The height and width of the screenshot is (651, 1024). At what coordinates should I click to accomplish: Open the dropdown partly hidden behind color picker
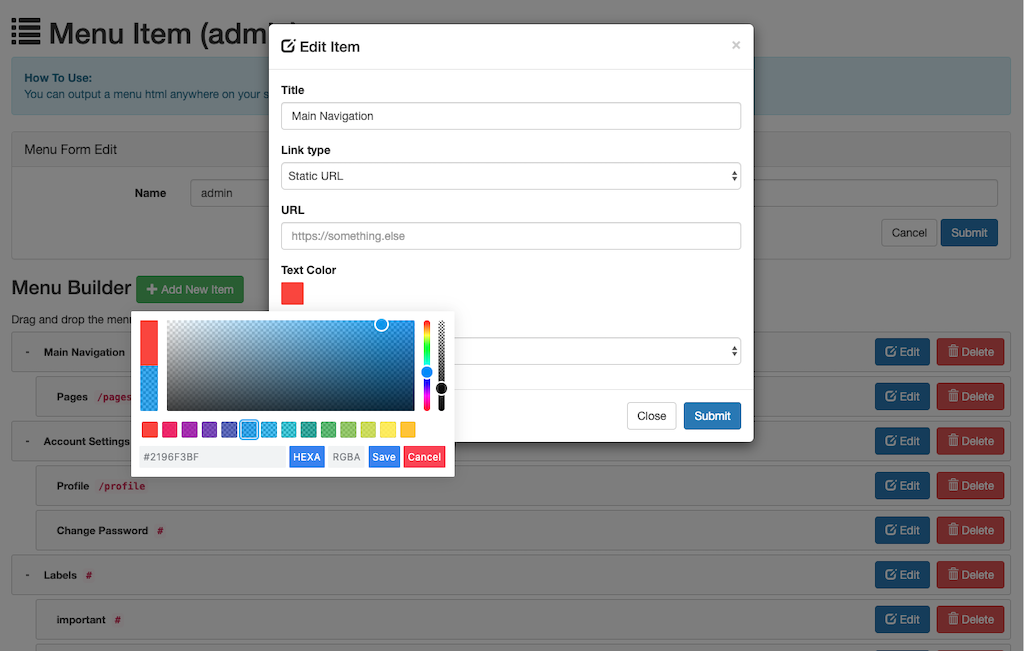598,351
